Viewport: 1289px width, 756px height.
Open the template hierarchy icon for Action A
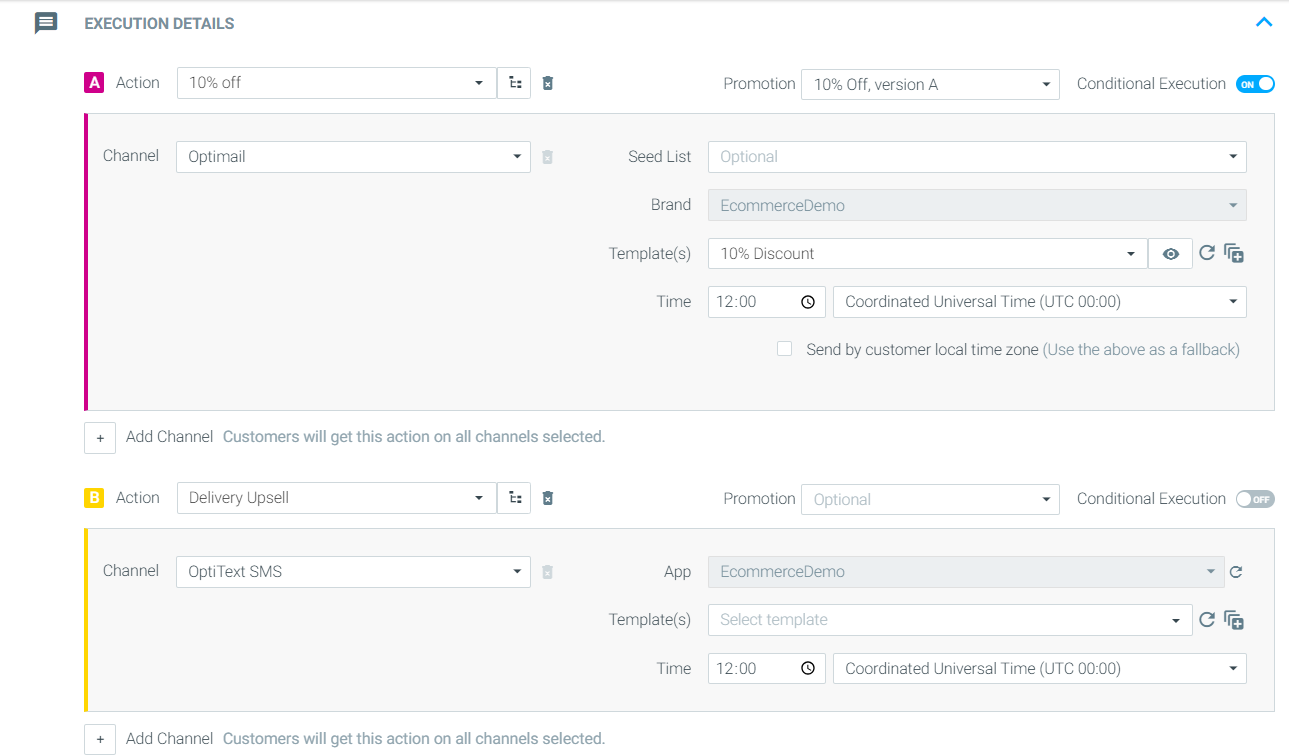point(513,83)
